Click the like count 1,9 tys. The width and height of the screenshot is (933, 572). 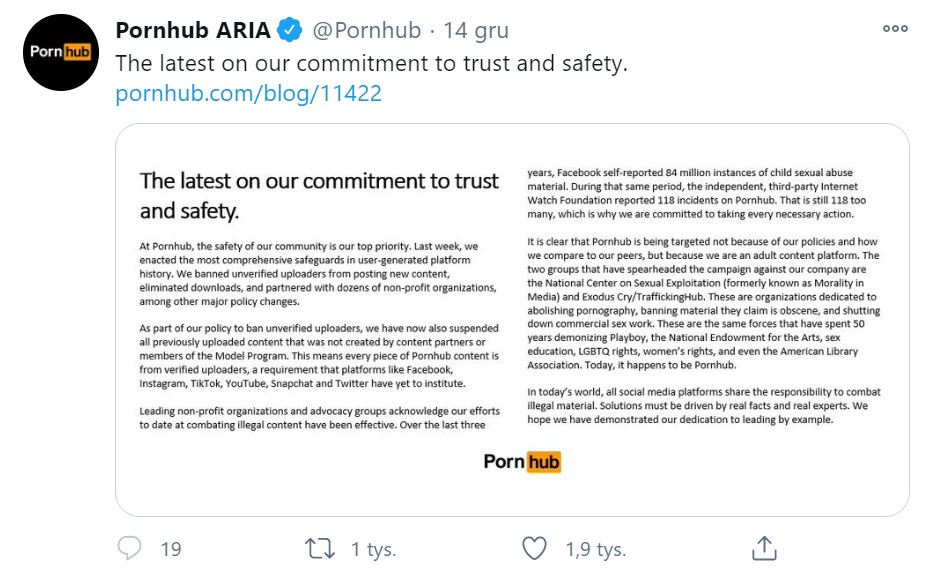click(595, 549)
